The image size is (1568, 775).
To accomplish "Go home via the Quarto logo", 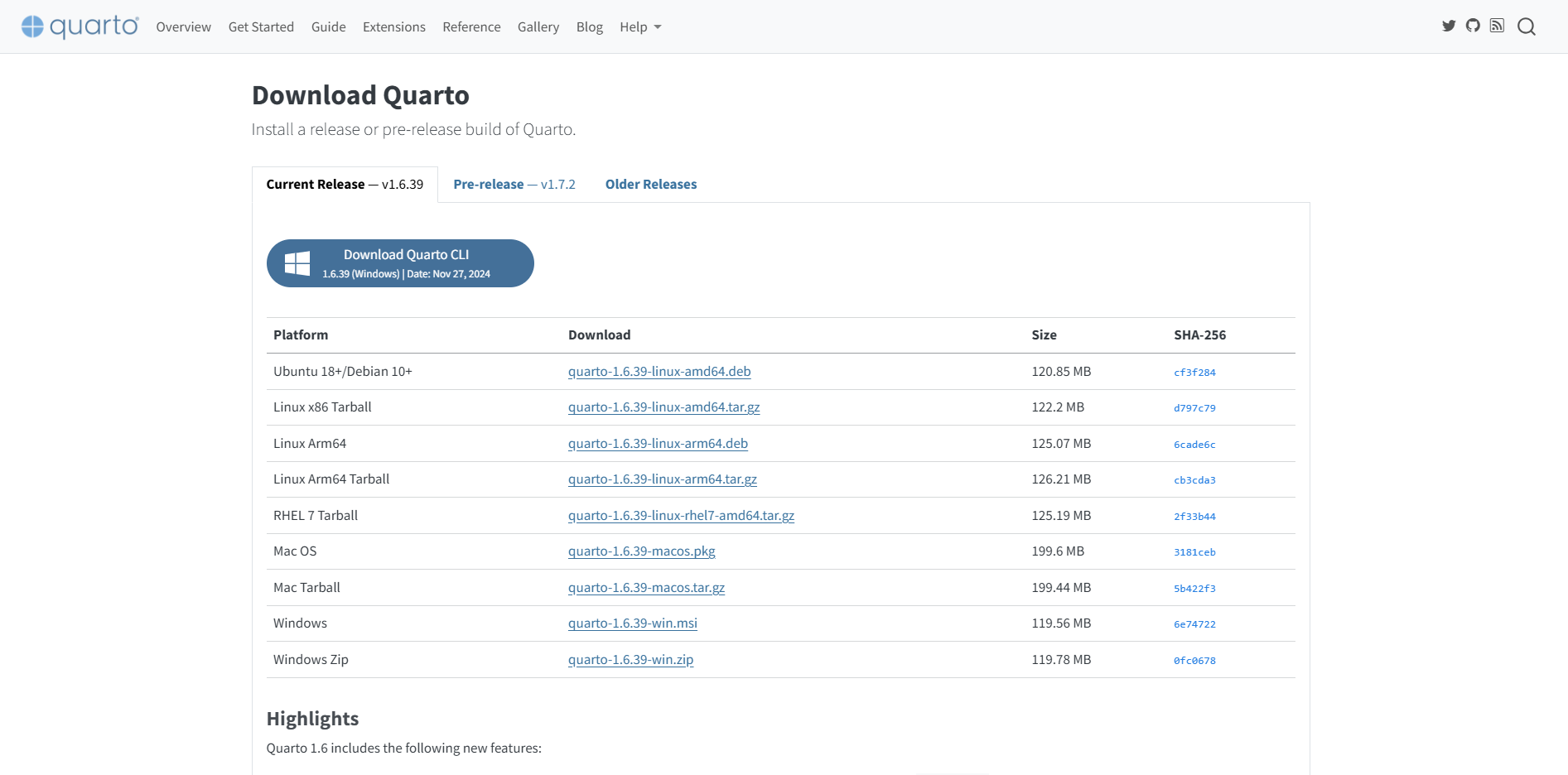I will pos(80,26).
